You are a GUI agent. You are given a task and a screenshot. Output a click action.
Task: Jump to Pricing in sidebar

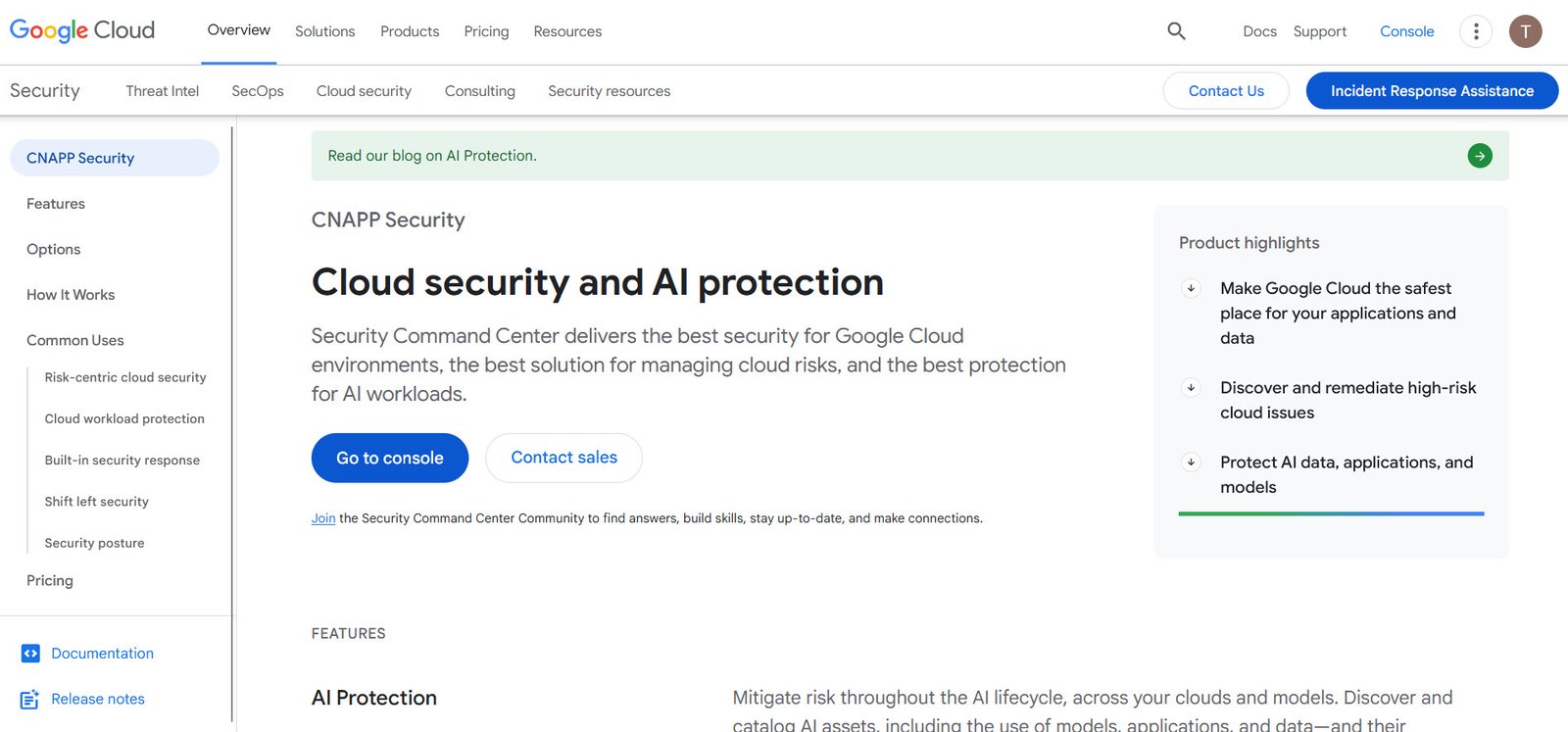pos(50,580)
